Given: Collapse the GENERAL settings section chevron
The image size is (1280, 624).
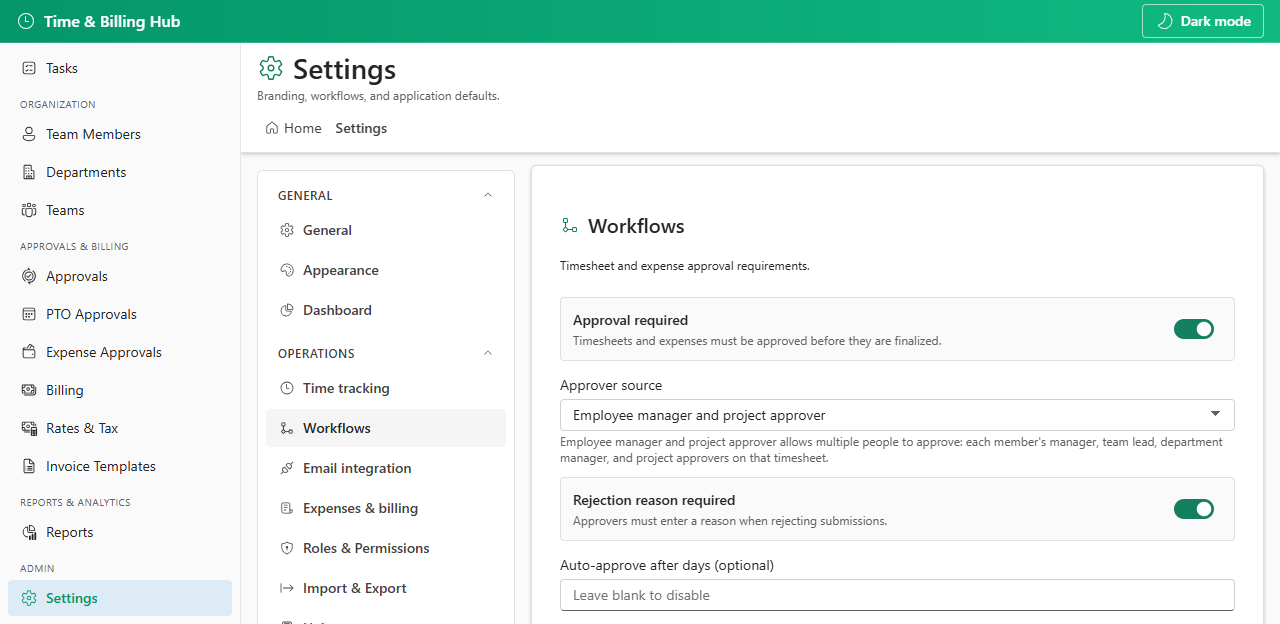Looking at the screenshot, I should click(x=488, y=195).
